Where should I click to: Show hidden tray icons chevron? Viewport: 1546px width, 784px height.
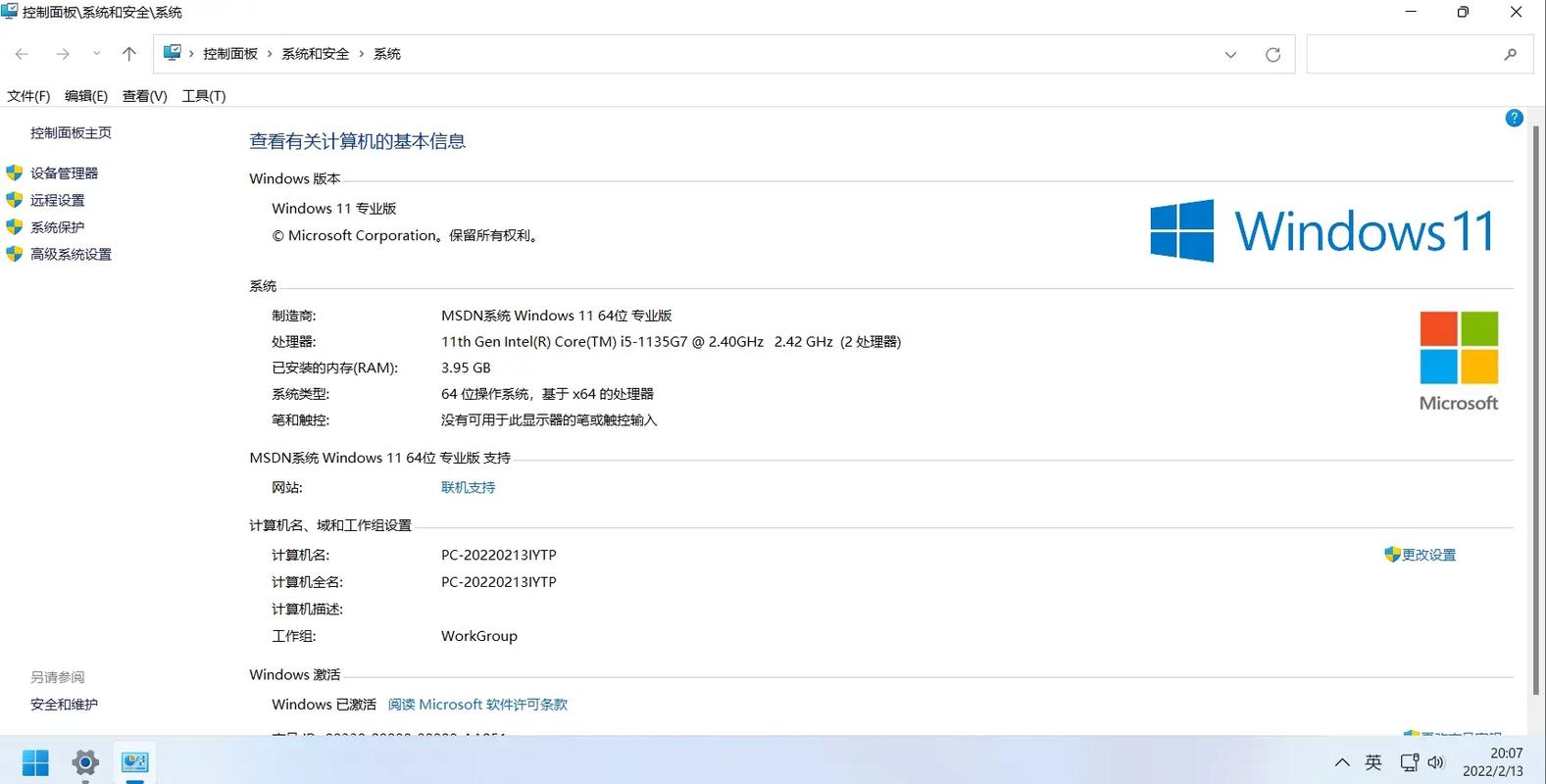[1342, 762]
